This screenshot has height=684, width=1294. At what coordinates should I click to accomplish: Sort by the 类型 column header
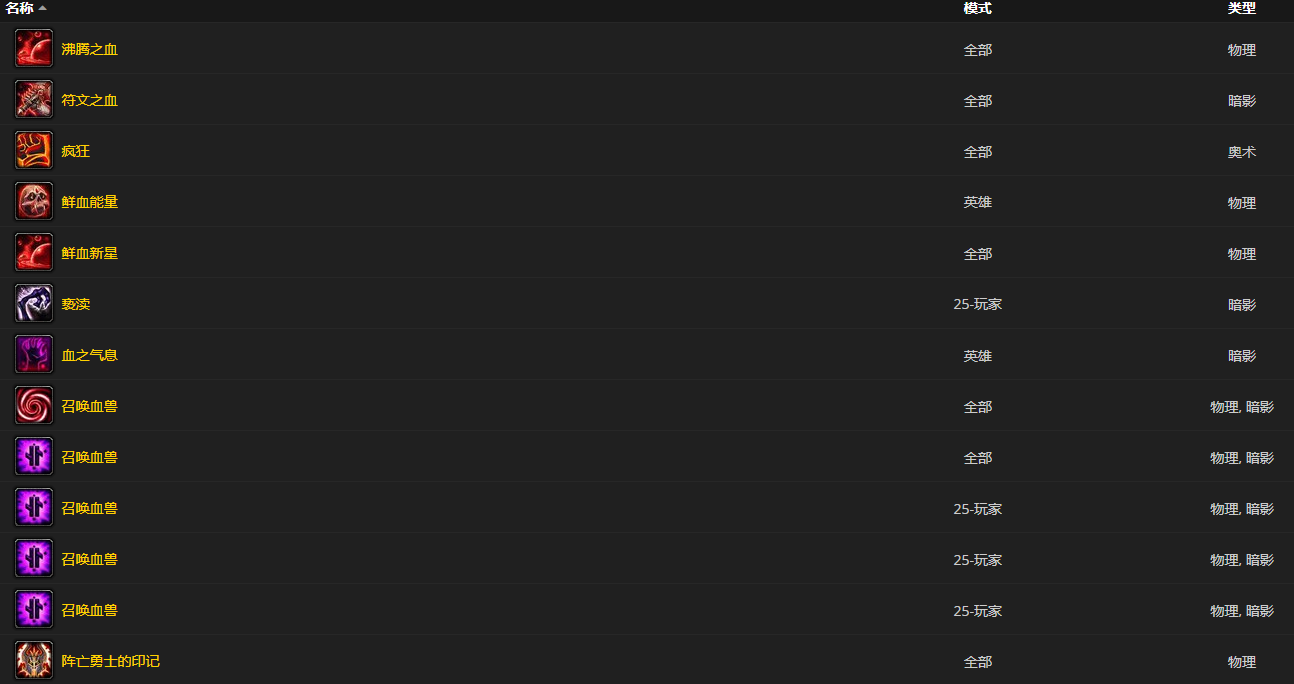(1242, 8)
